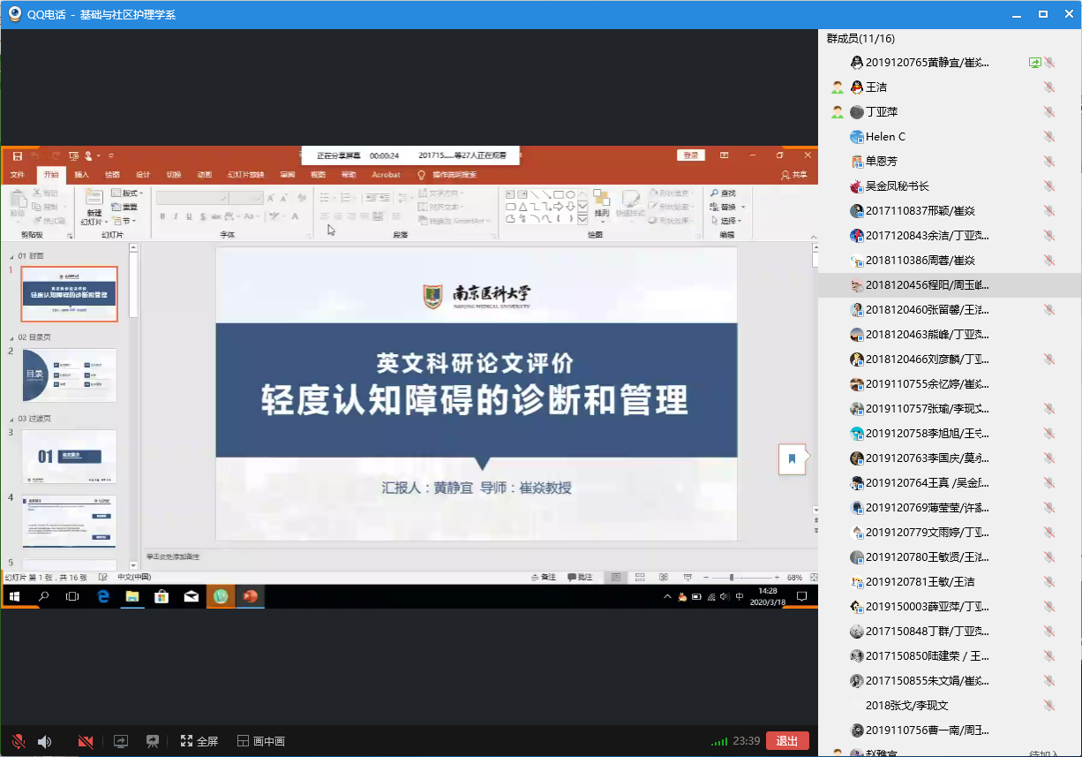The height and width of the screenshot is (757, 1082).
Task: Click the 新建幻灯片 new slide icon
Action: [94, 200]
